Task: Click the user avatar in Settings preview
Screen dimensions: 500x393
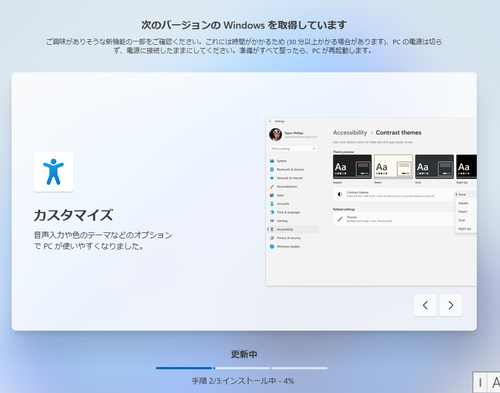Action: [276, 134]
